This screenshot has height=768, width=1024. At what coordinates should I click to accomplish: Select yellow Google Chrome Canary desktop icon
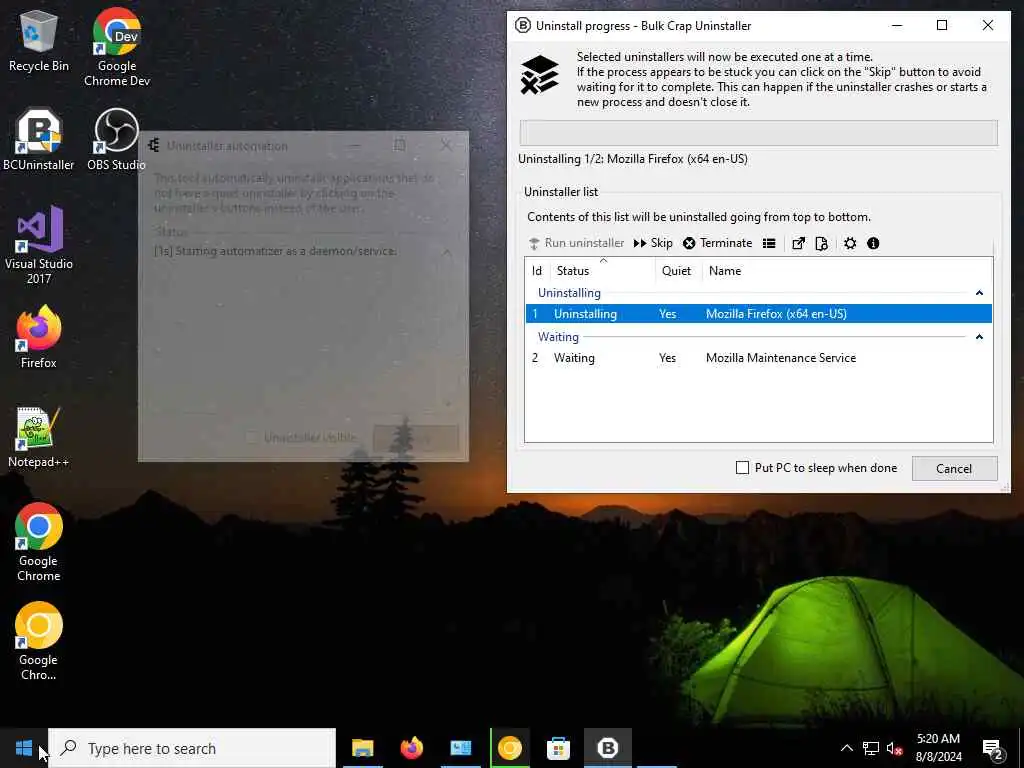tap(39, 641)
